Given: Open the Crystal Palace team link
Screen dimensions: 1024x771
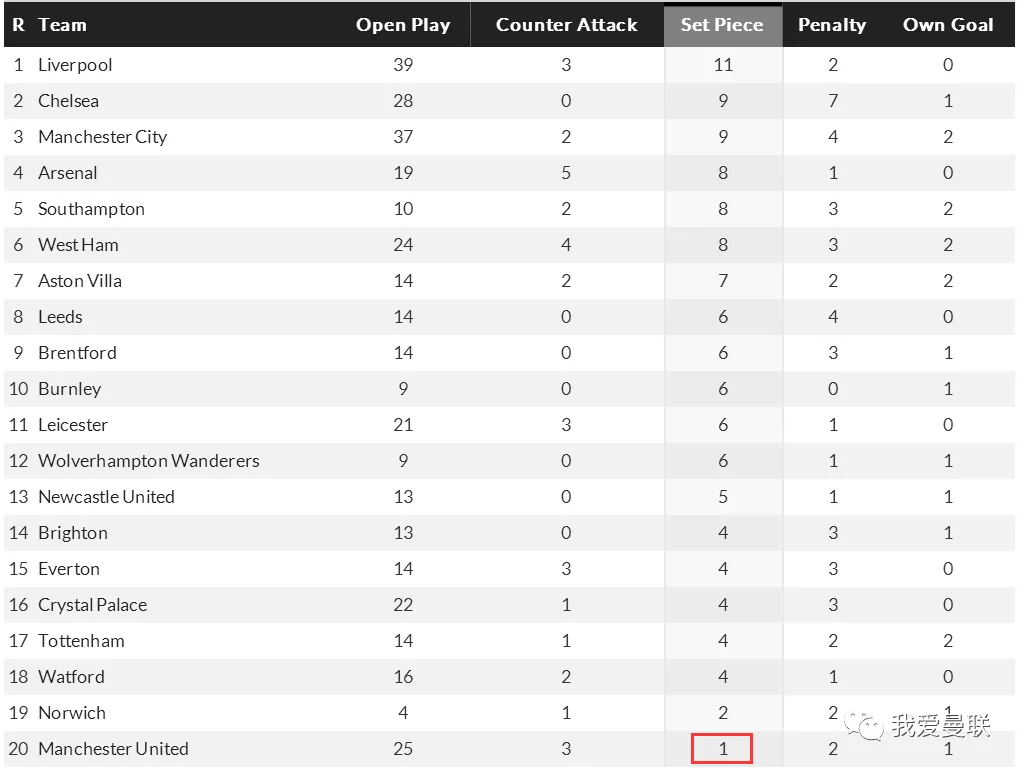Looking at the screenshot, I should click(92, 605).
